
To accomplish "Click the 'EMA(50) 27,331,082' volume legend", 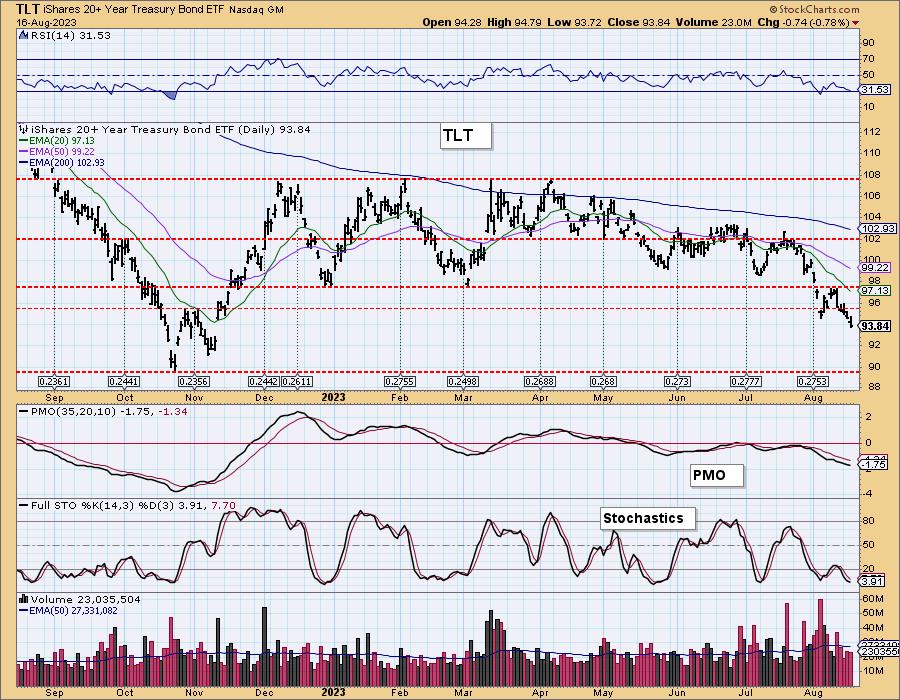I will (73, 610).
